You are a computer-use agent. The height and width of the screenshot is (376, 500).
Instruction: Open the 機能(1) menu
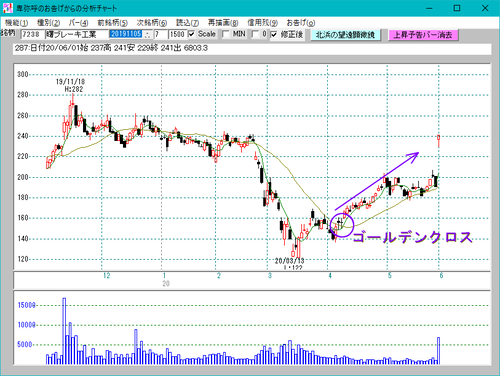[x=16, y=23]
